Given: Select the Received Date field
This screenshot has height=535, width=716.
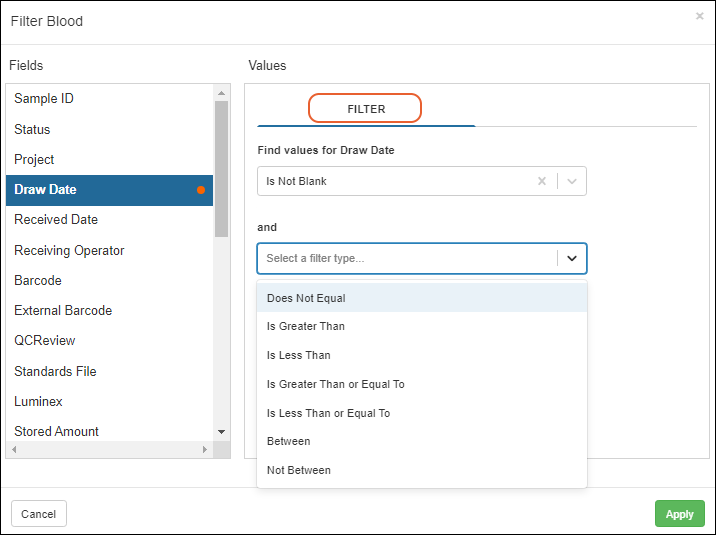Looking at the screenshot, I should coord(56,220).
